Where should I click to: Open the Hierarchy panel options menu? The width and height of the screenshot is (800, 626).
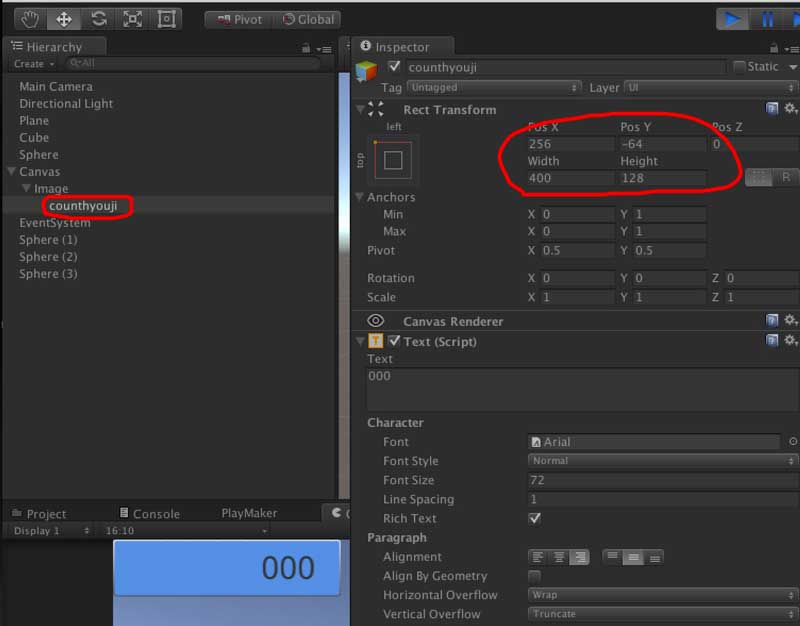(324, 49)
